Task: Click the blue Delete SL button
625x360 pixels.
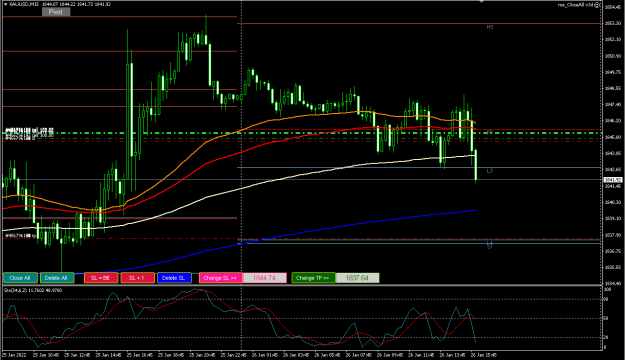Action: (174, 278)
